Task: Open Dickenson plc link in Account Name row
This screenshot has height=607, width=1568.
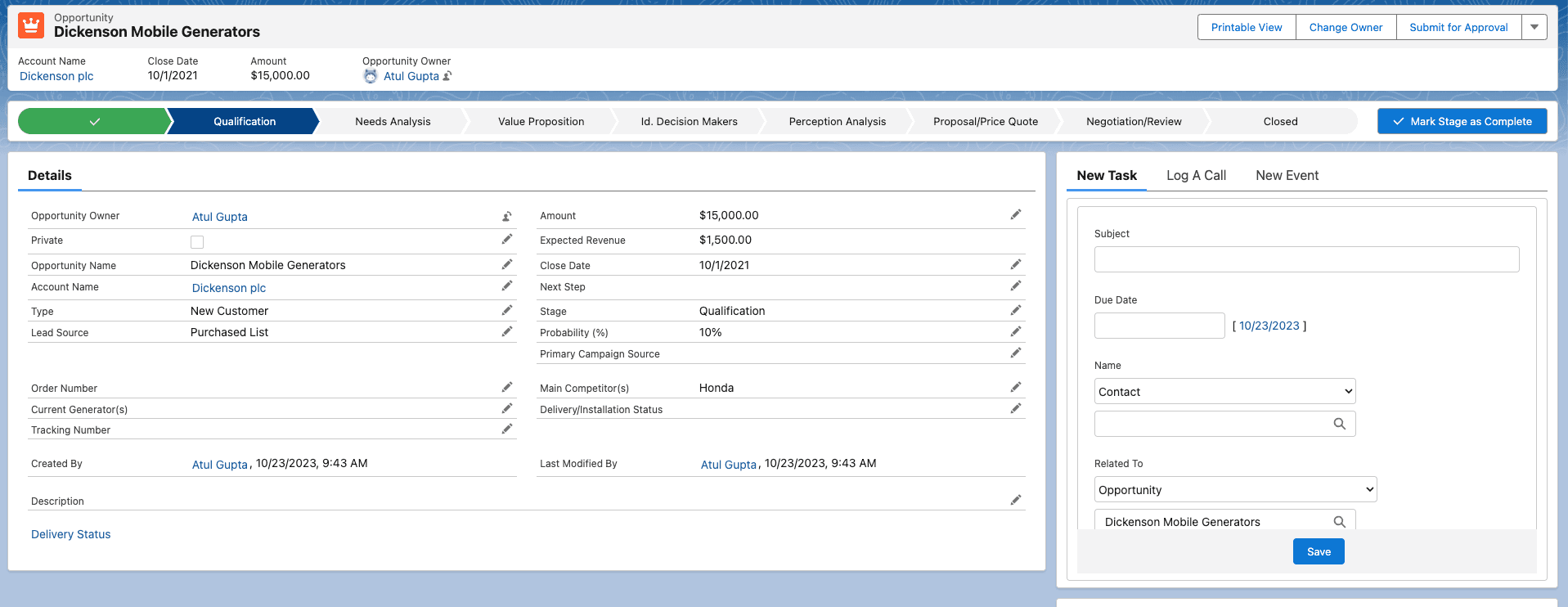Action: 229,288
